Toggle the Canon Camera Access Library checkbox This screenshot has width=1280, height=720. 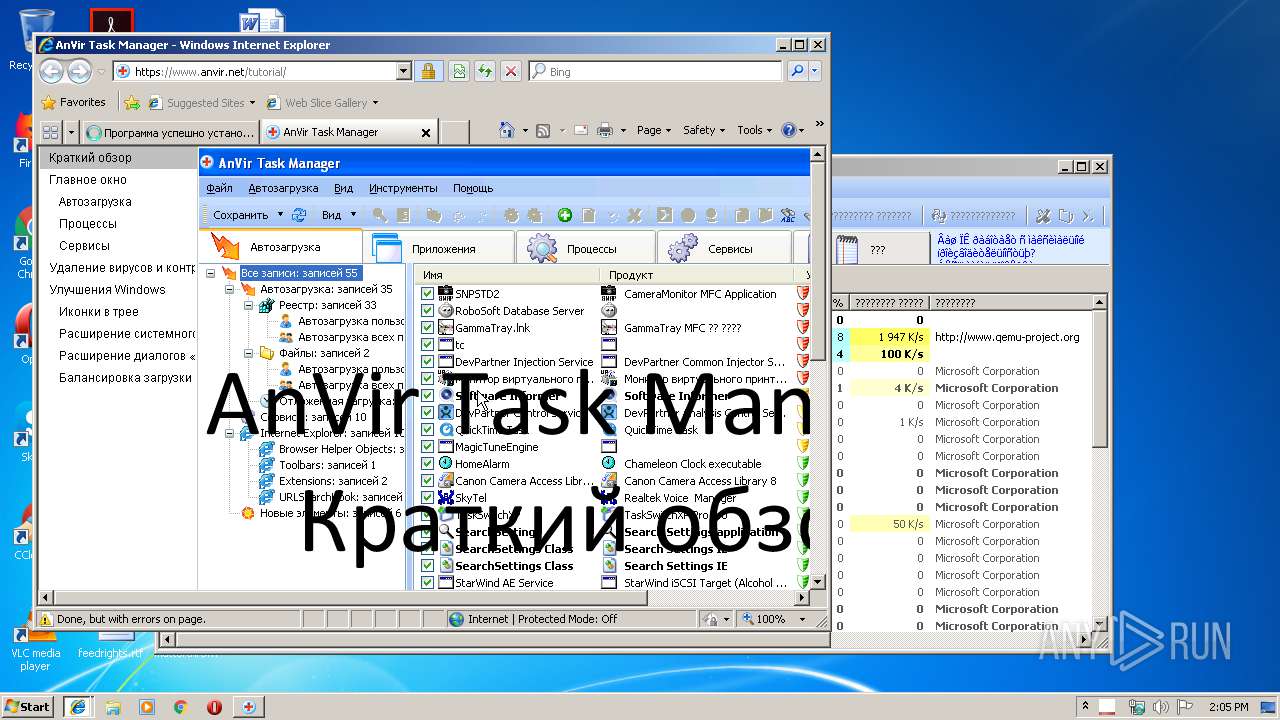point(428,481)
